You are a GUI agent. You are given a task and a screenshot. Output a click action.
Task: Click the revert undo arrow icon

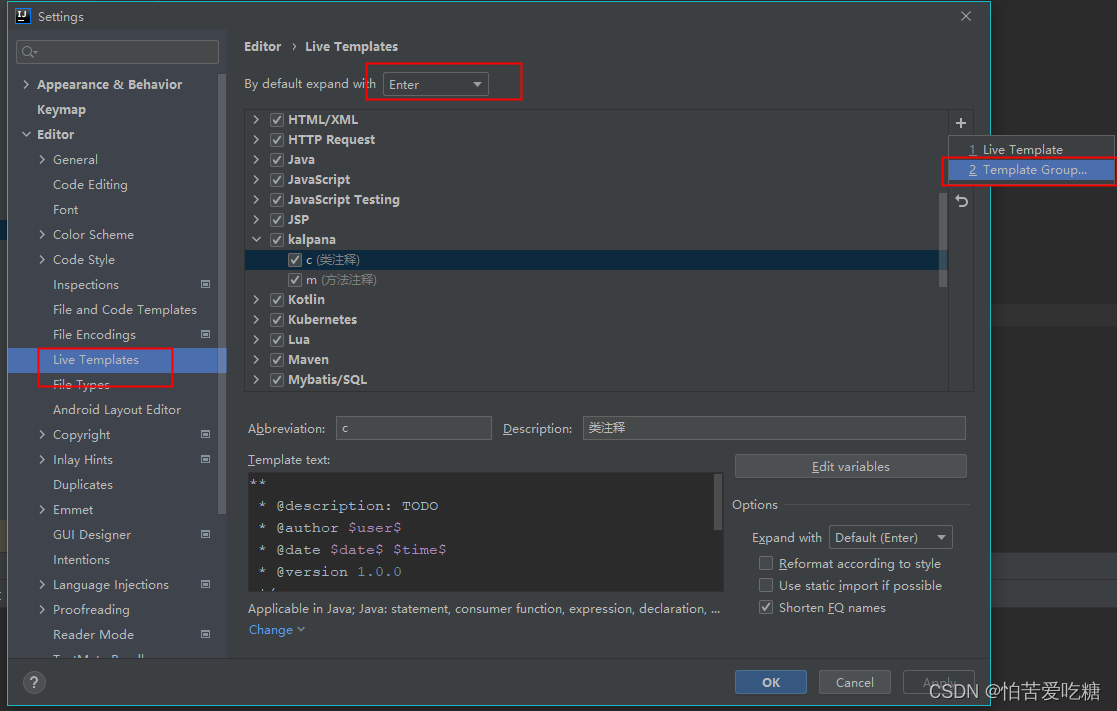click(961, 201)
